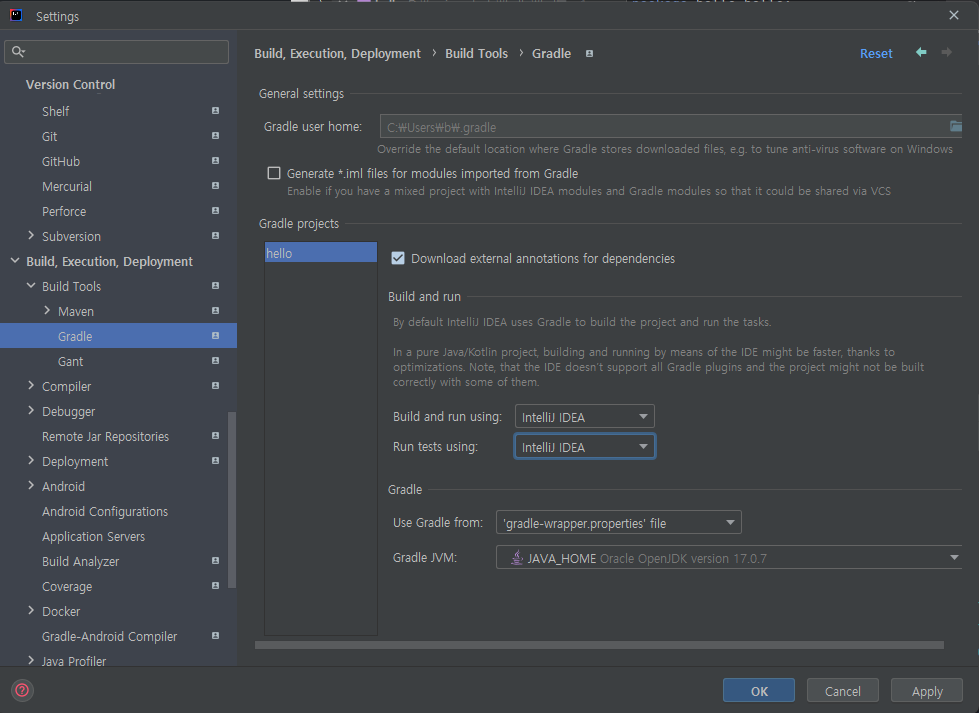Image resolution: width=979 pixels, height=713 pixels.
Task: Click the Cancel button
Action: [842, 691]
